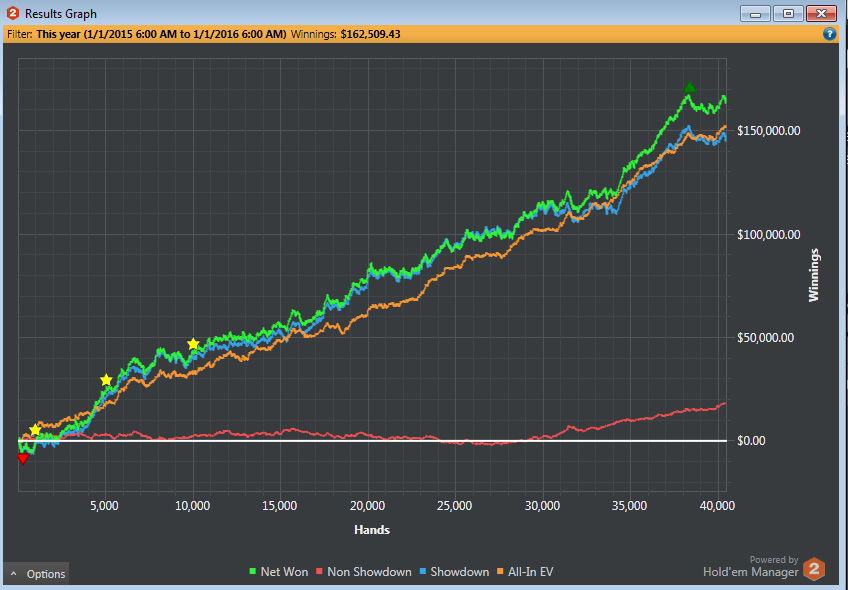Click the green up-triangle peak marker
The width and height of the screenshot is (848, 590).
(x=689, y=89)
